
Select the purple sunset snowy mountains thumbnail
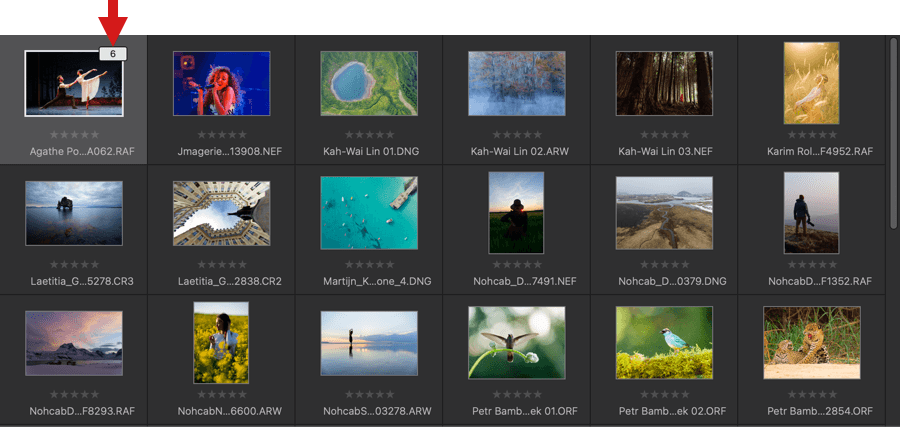tap(73, 343)
